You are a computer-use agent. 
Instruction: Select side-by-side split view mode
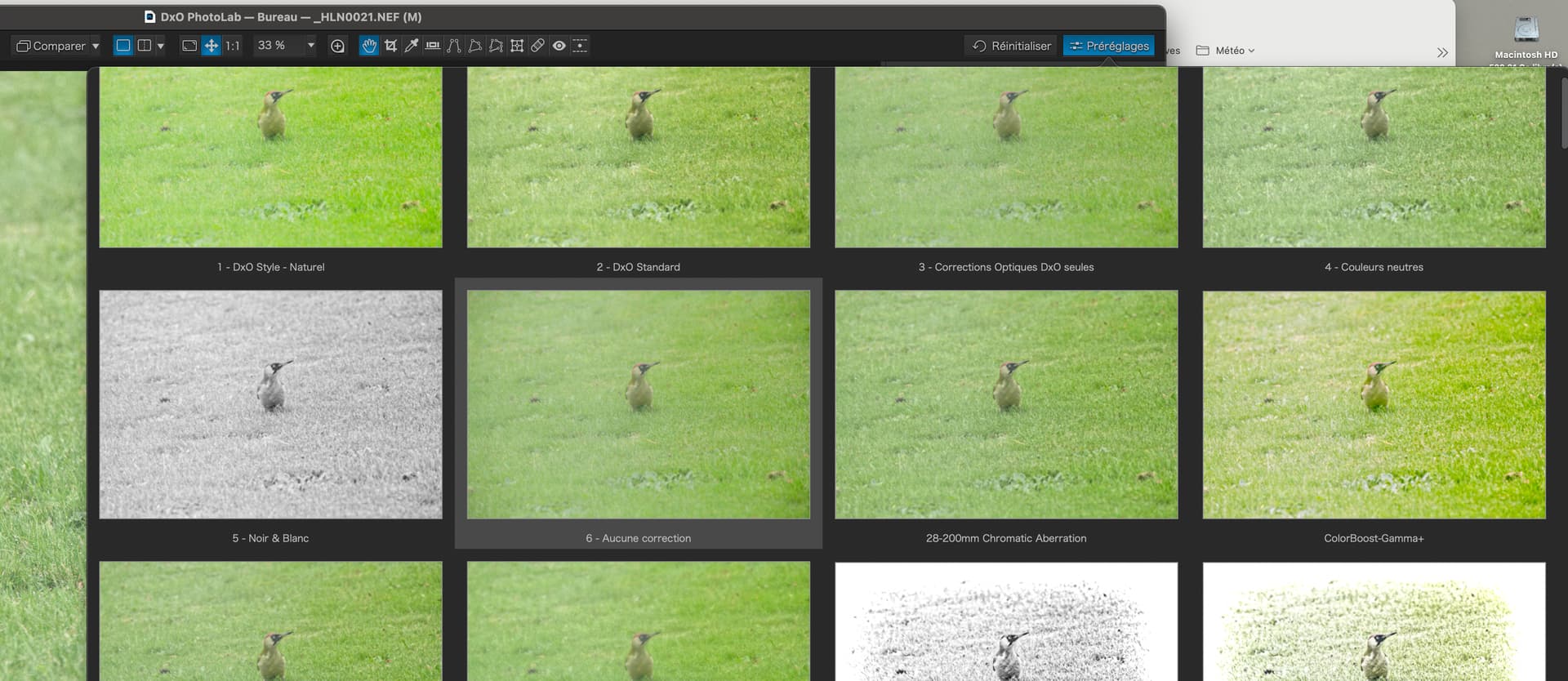pos(145,46)
